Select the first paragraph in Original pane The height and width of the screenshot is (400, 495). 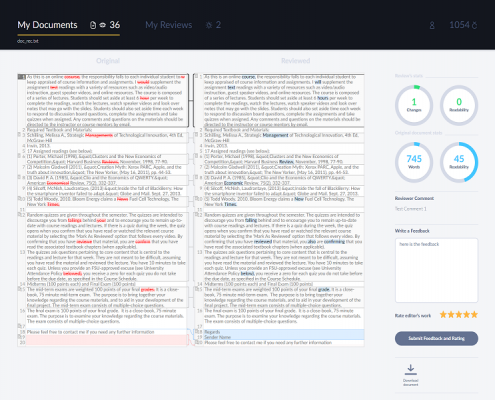pos(105,101)
